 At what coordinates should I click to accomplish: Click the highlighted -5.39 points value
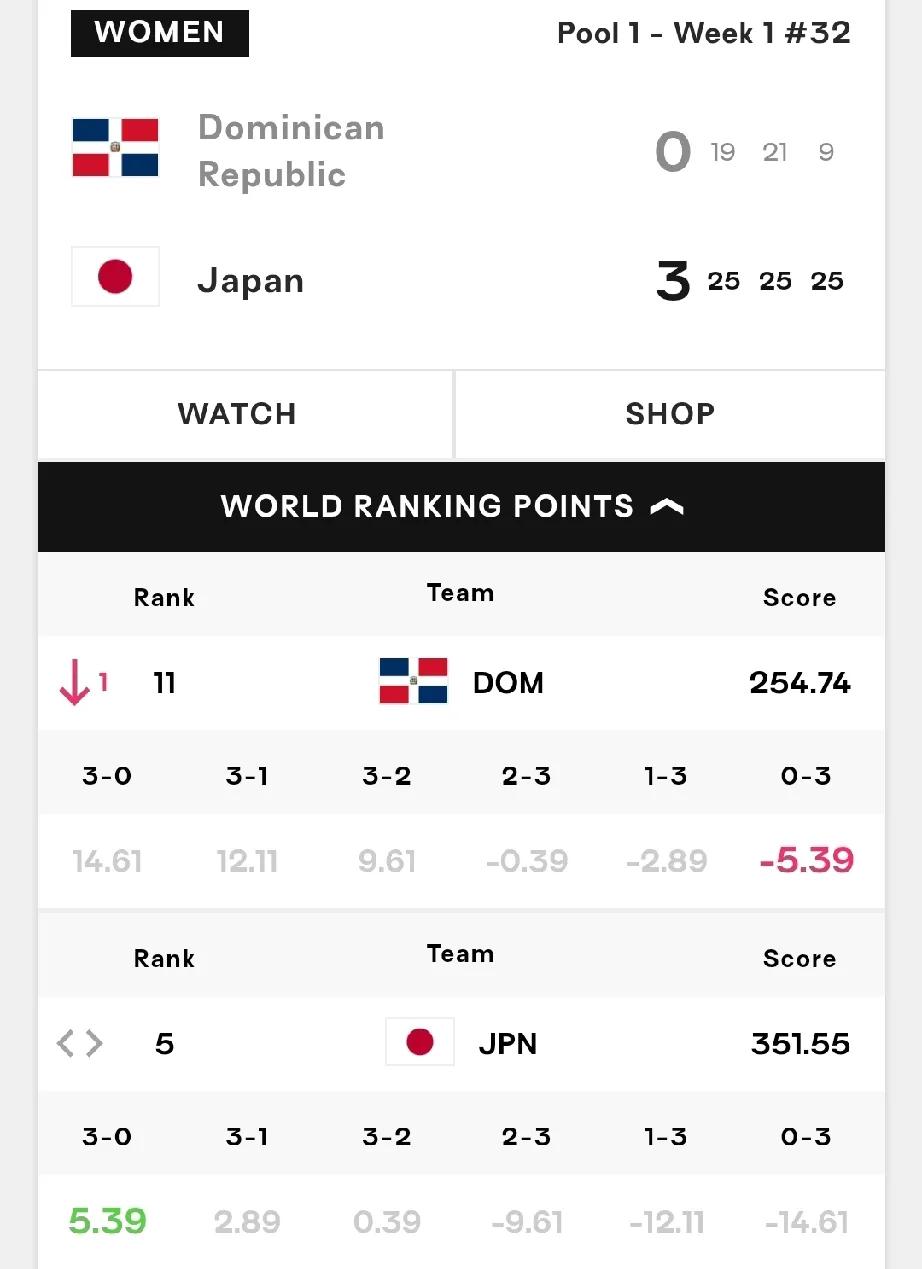pos(806,860)
